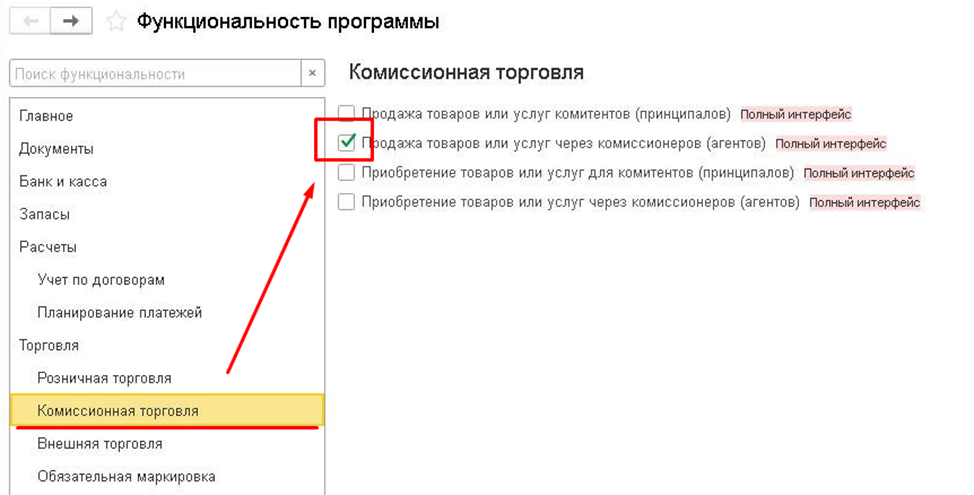This screenshot has height=495, width=974.
Task: Select 'Планирование платежей' item
Action: (x=167, y=312)
